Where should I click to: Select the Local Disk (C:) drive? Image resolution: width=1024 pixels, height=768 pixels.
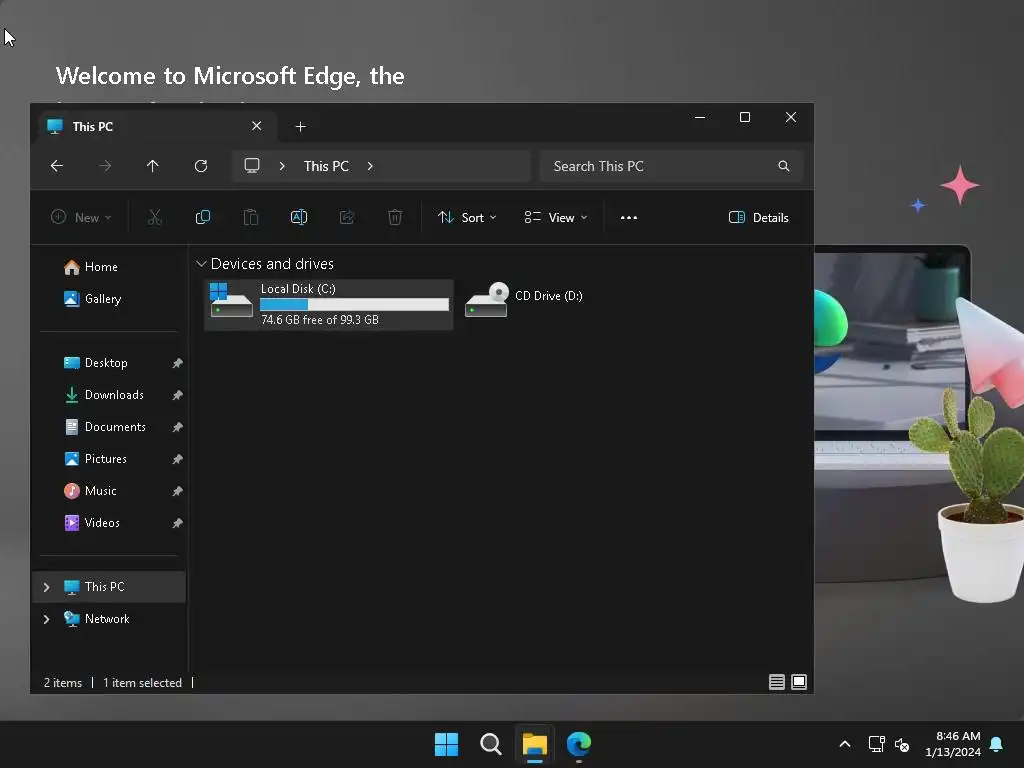328,304
